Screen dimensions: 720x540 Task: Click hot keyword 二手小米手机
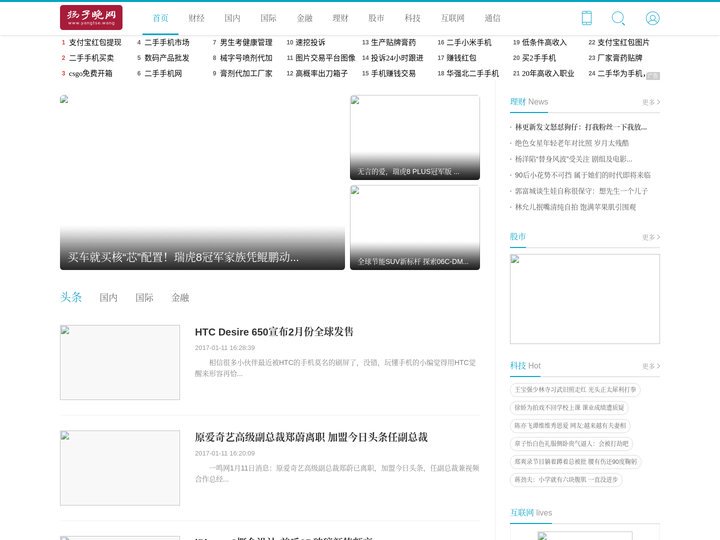point(469,42)
